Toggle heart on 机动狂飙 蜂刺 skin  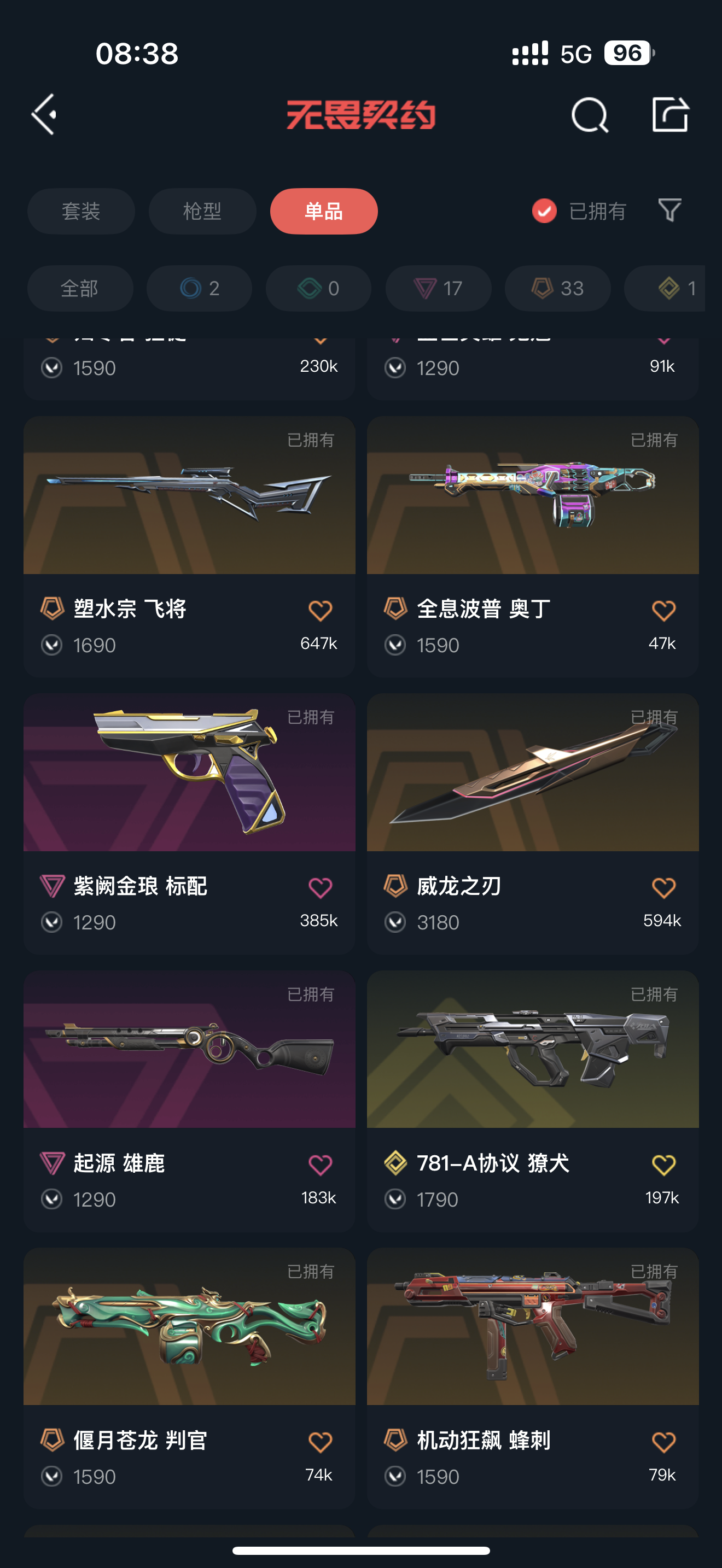coord(663,1442)
